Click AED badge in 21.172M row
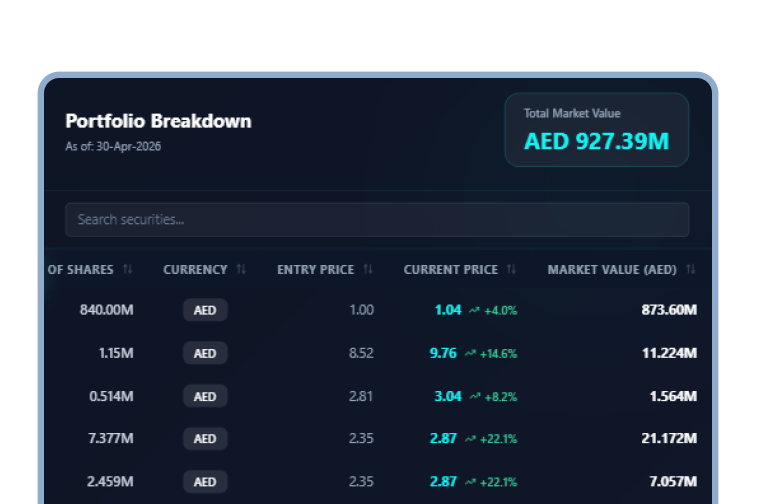The image size is (758, 504). pos(205,439)
